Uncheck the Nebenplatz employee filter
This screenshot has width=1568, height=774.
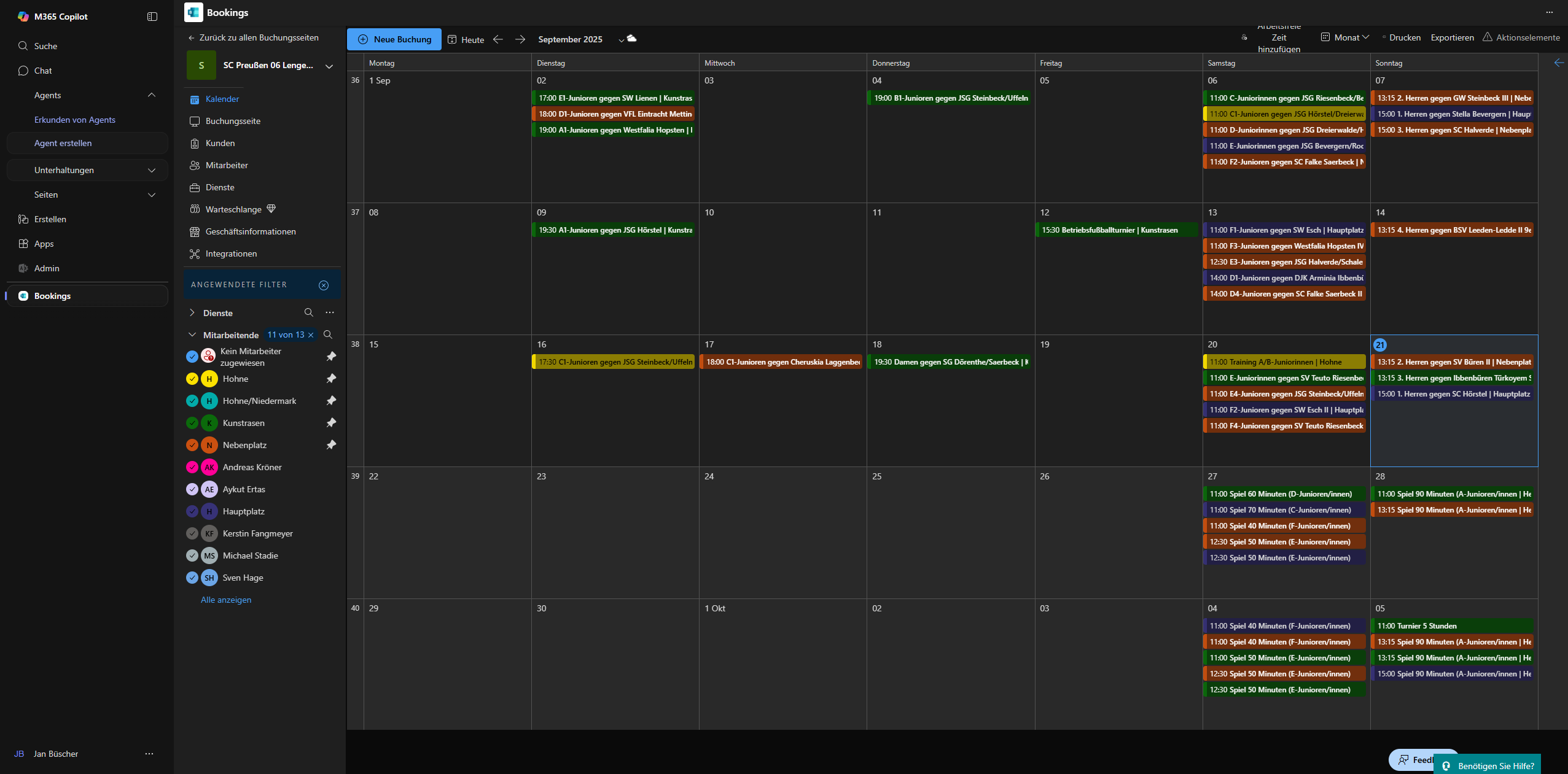[x=192, y=445]
